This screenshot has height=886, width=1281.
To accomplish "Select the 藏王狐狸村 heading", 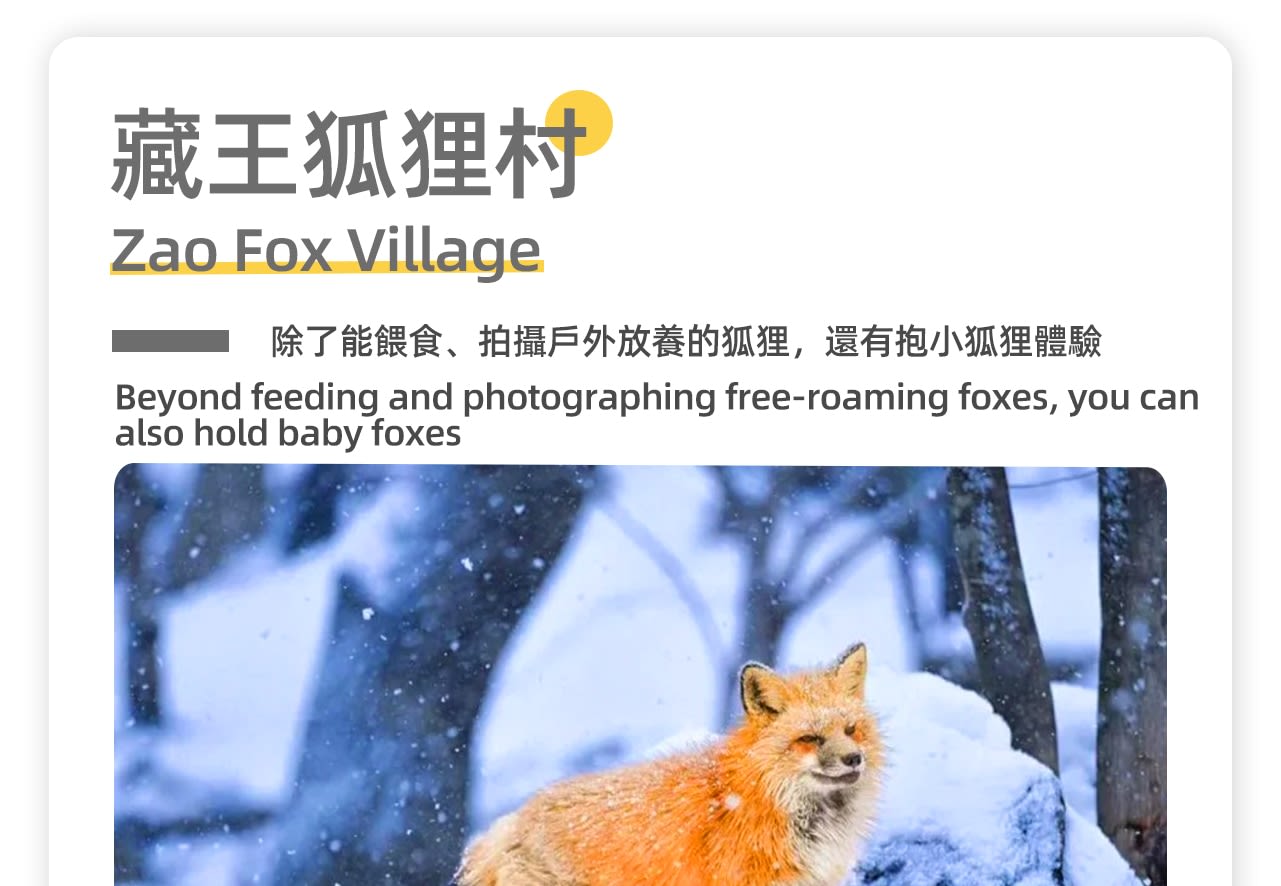I will pos(347,155).
